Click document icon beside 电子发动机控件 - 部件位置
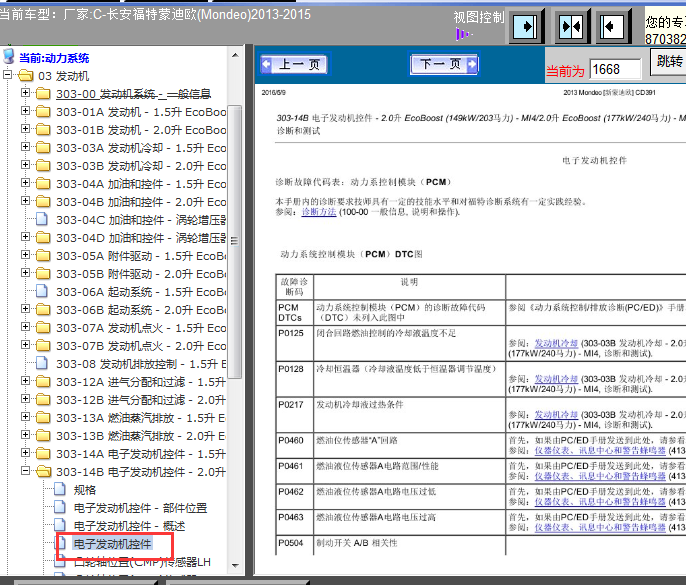 tap(60, 507)
